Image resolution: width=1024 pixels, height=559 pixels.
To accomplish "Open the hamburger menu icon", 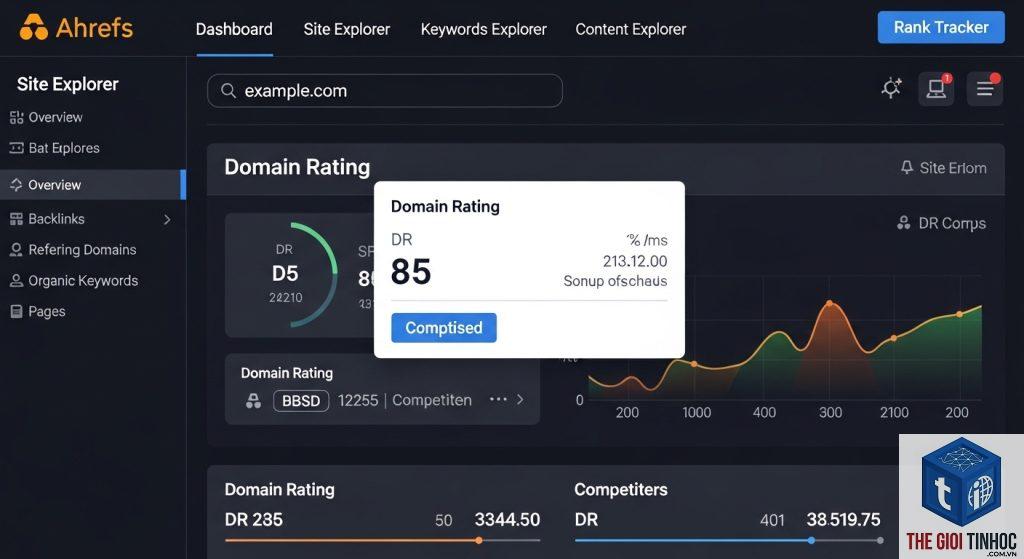I will [985, 88].
